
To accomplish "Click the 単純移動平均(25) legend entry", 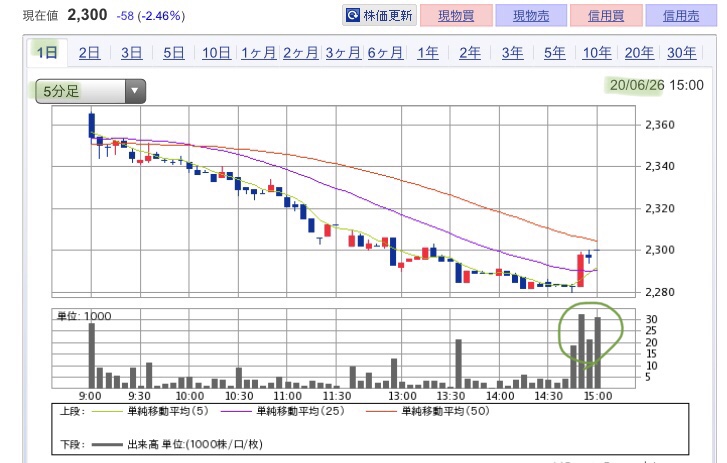I will click(282, 411).
